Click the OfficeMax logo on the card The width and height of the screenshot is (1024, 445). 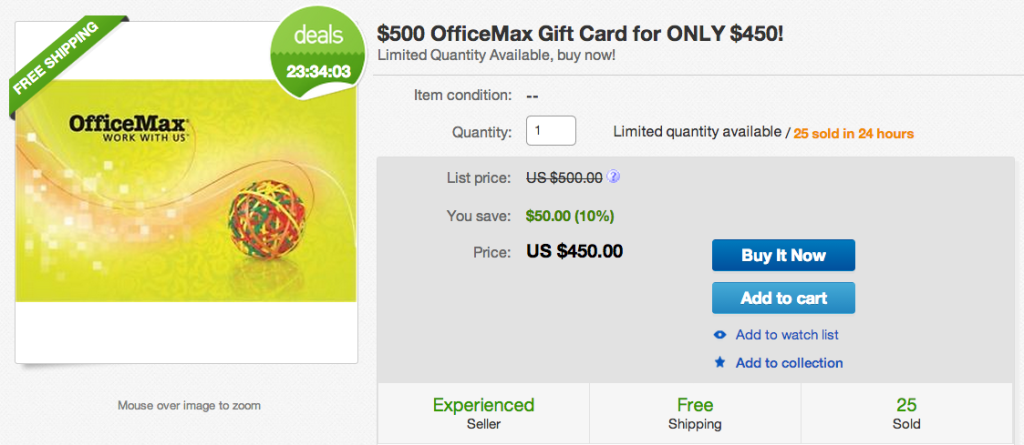[128, 129]
